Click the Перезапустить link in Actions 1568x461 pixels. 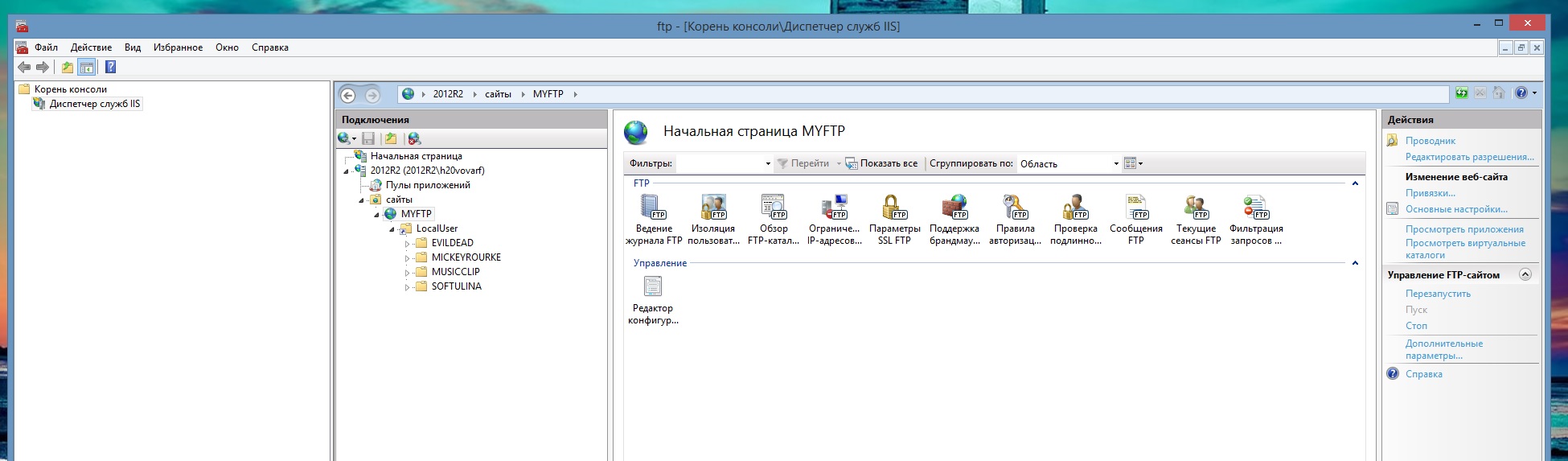click(1438, 294)
